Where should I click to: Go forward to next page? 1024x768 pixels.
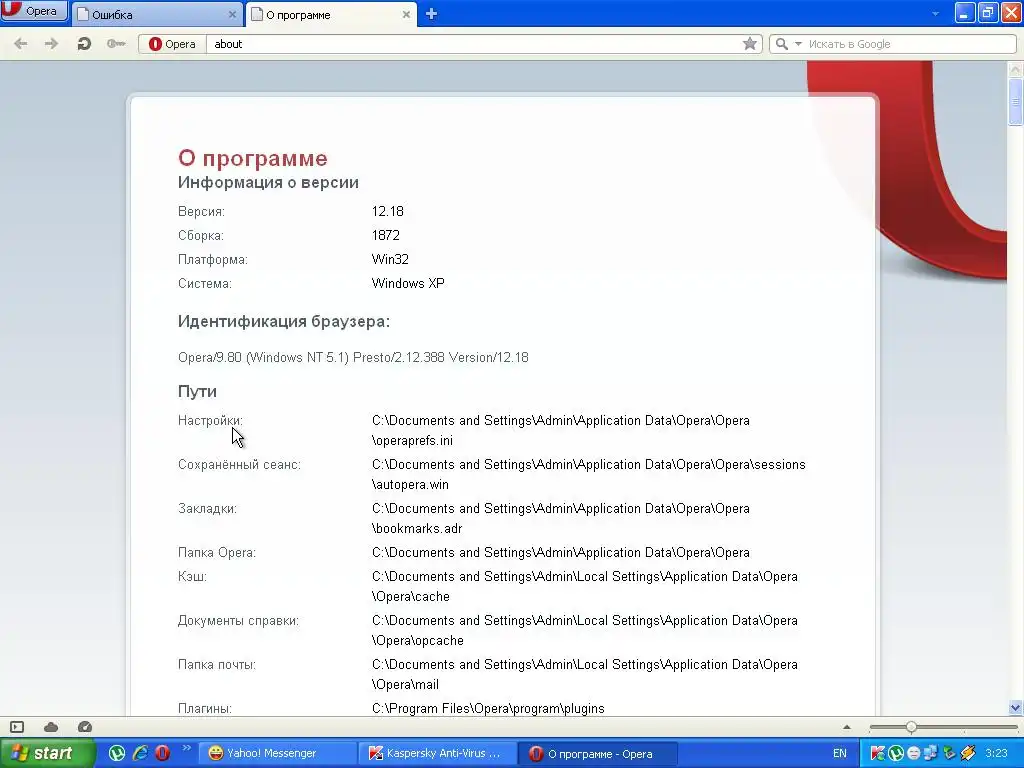[52, 44]
